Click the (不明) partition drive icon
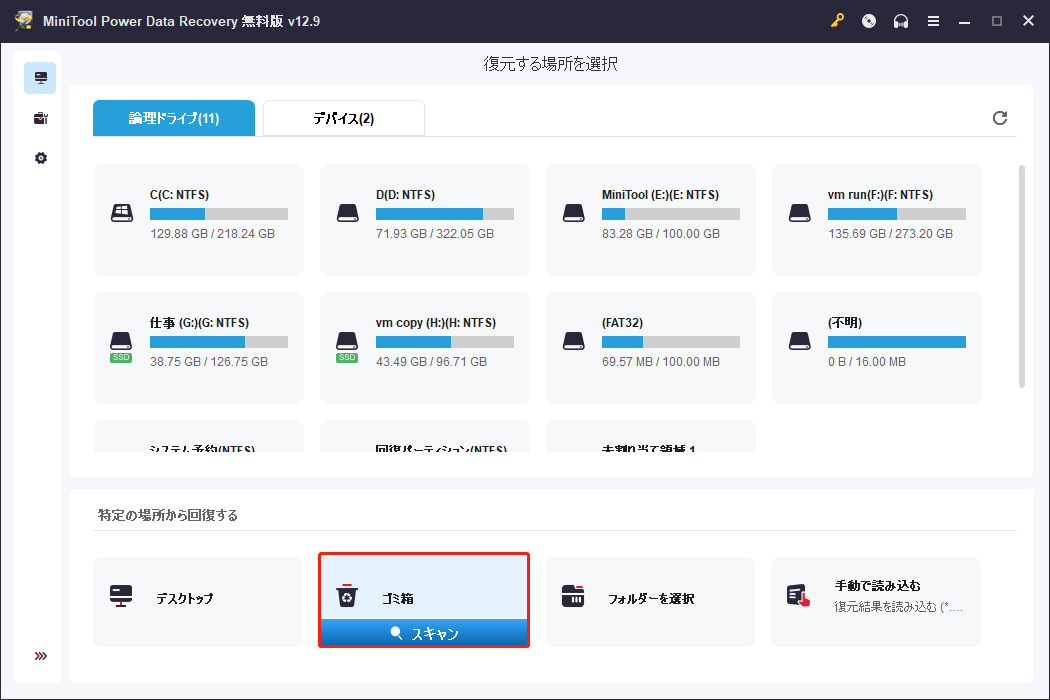The height and width of the screenshot is (700, 1050). (x=800, y=341)
